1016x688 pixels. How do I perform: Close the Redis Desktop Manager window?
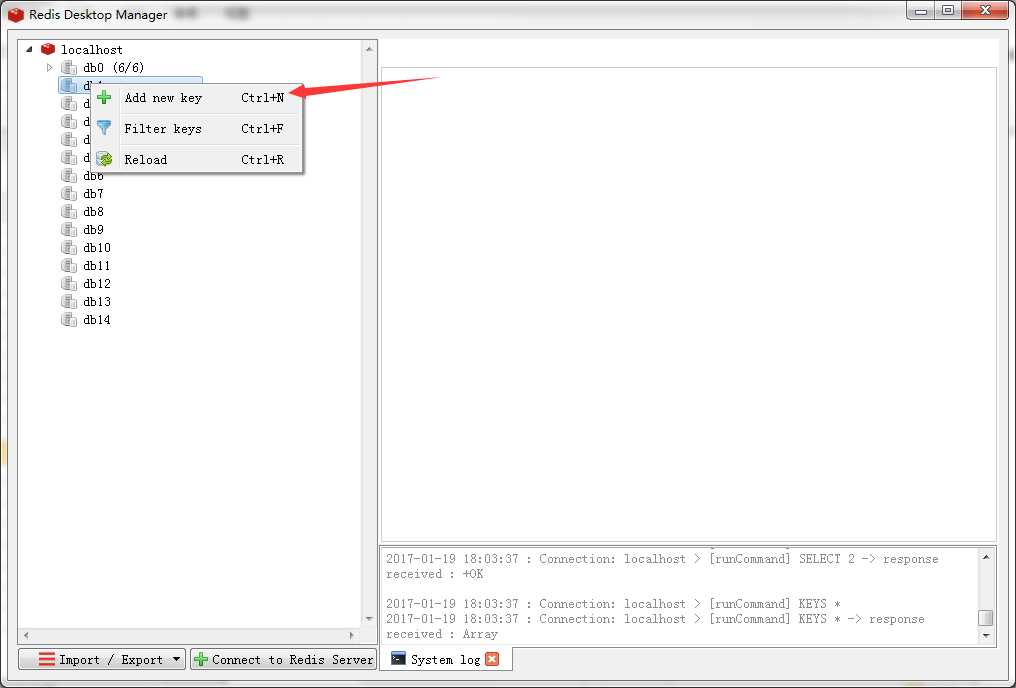[986, 10]
